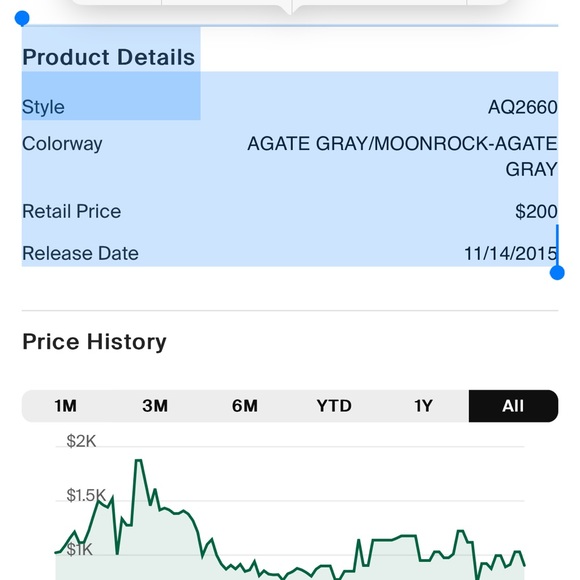
Task: Click the AGATE GRAY/MOONROCK-AGATE GRAY colorway value
Action: [x=402, y=156]
